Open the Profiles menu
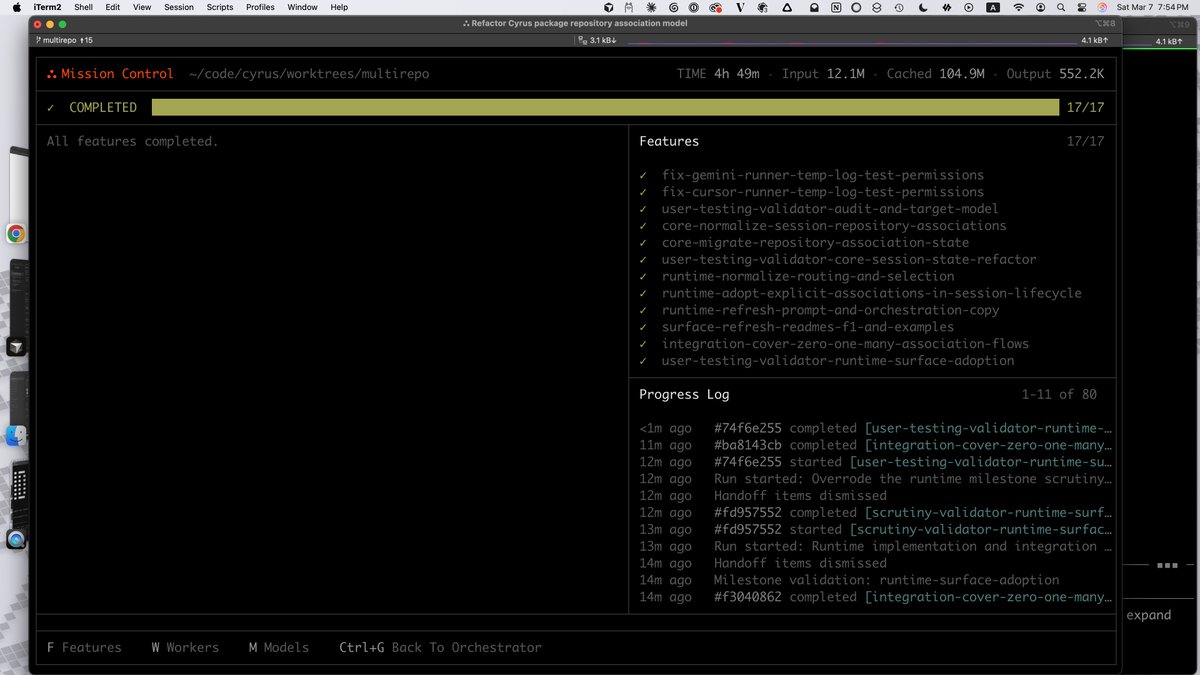This screenshot has width=1200, height=675. click(x=260, y=7)
